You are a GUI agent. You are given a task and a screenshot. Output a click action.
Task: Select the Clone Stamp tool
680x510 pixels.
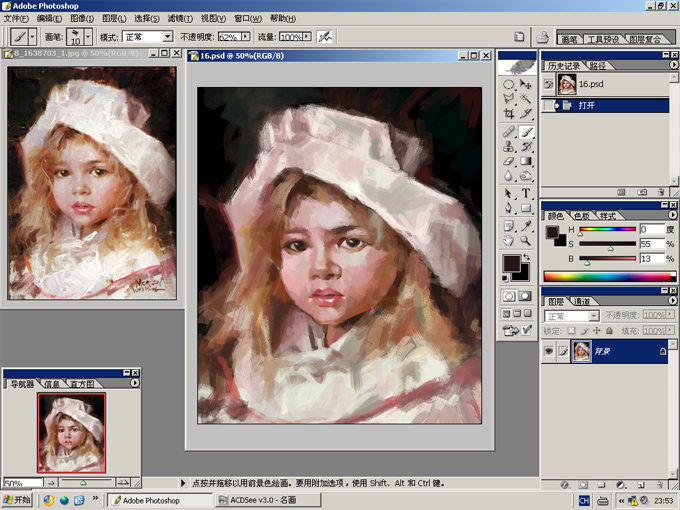click(509, 147)
